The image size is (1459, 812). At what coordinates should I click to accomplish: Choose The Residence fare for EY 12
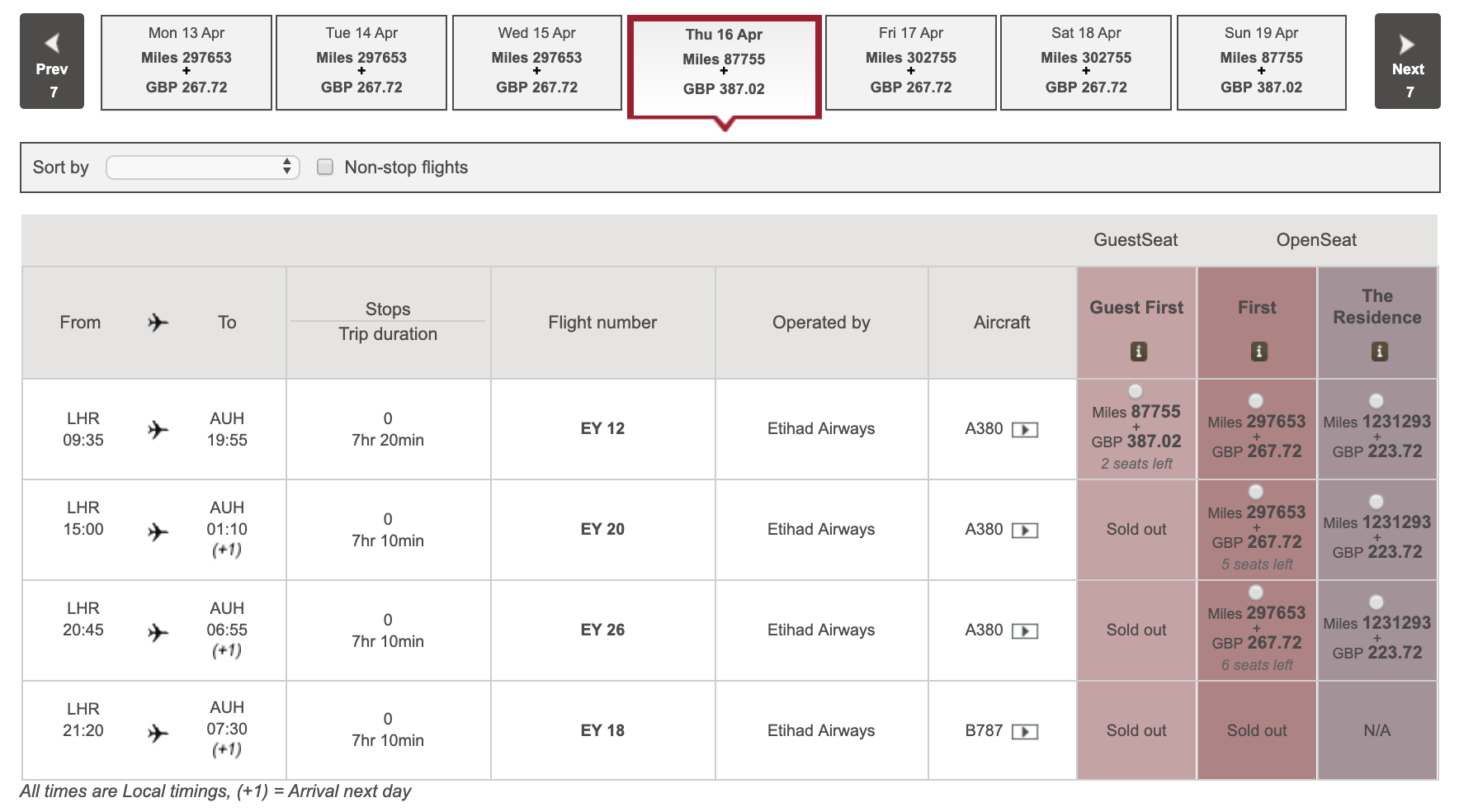(1376, 401)
